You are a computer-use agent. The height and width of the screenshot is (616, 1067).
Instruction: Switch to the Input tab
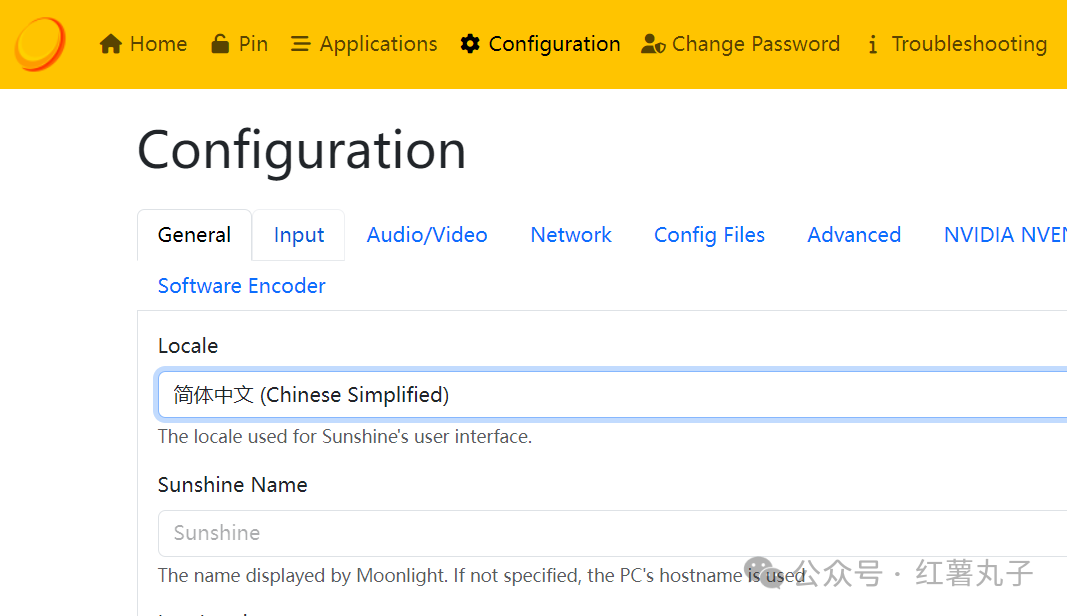299,235
